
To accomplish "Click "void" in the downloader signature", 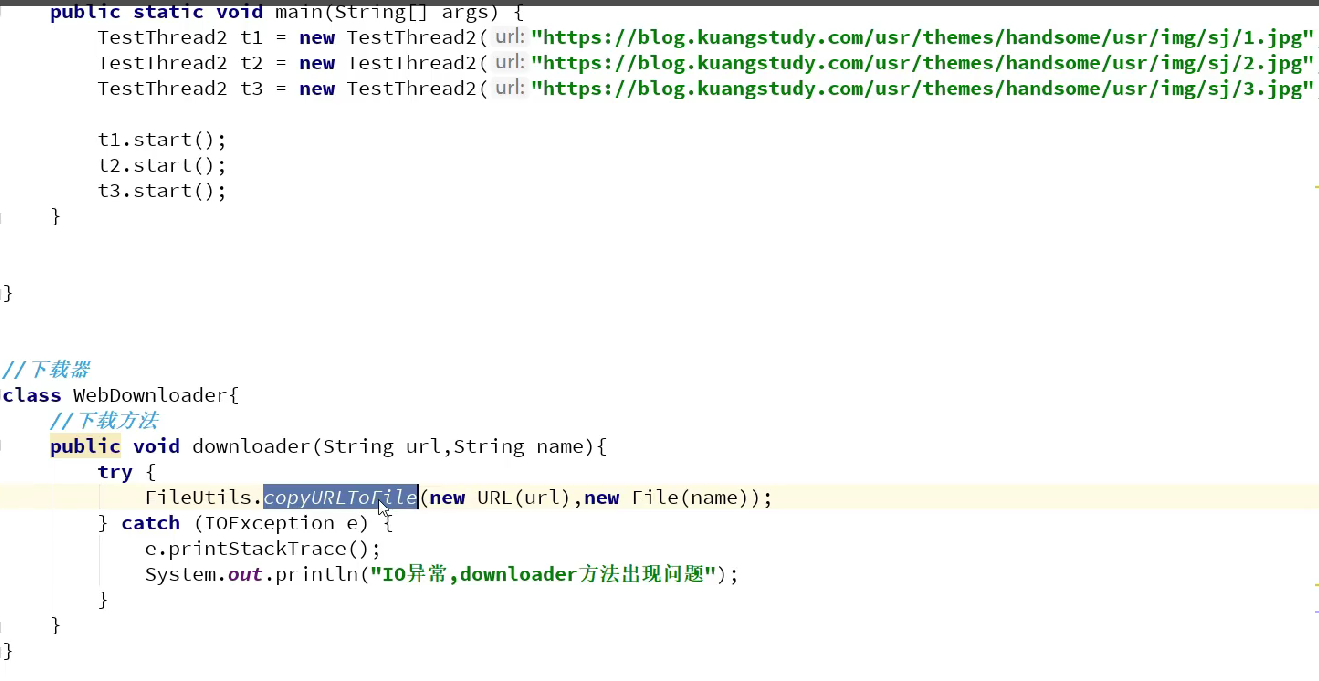I will coord(157,446).
